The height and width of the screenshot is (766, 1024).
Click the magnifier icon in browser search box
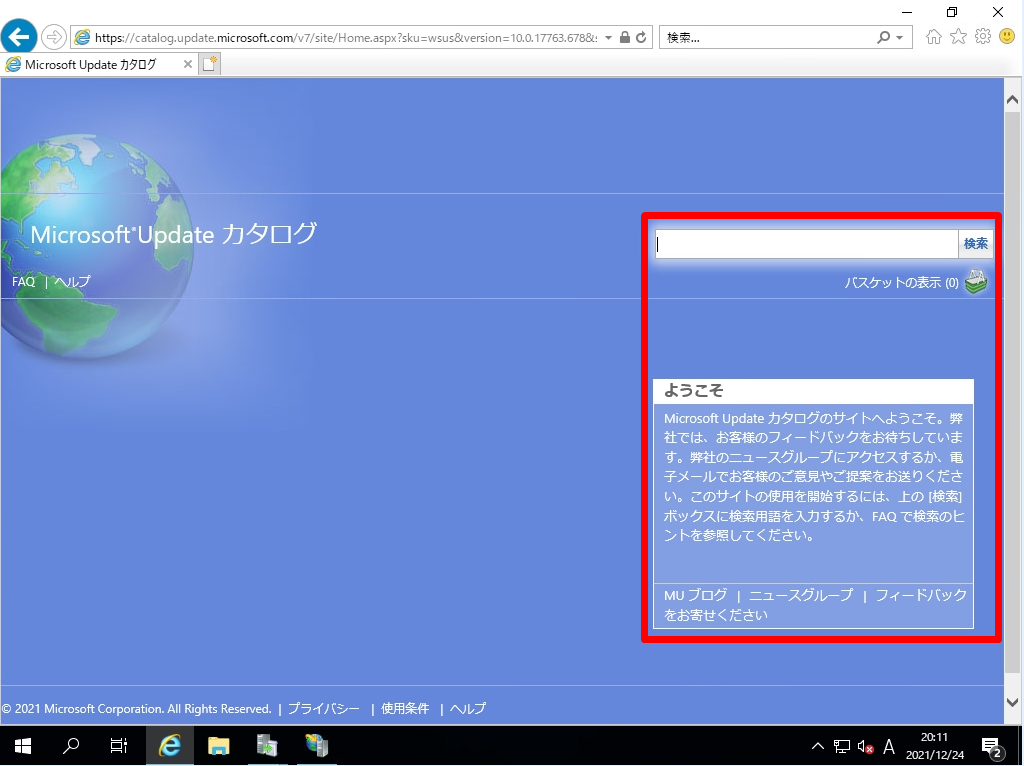(883, 37)
